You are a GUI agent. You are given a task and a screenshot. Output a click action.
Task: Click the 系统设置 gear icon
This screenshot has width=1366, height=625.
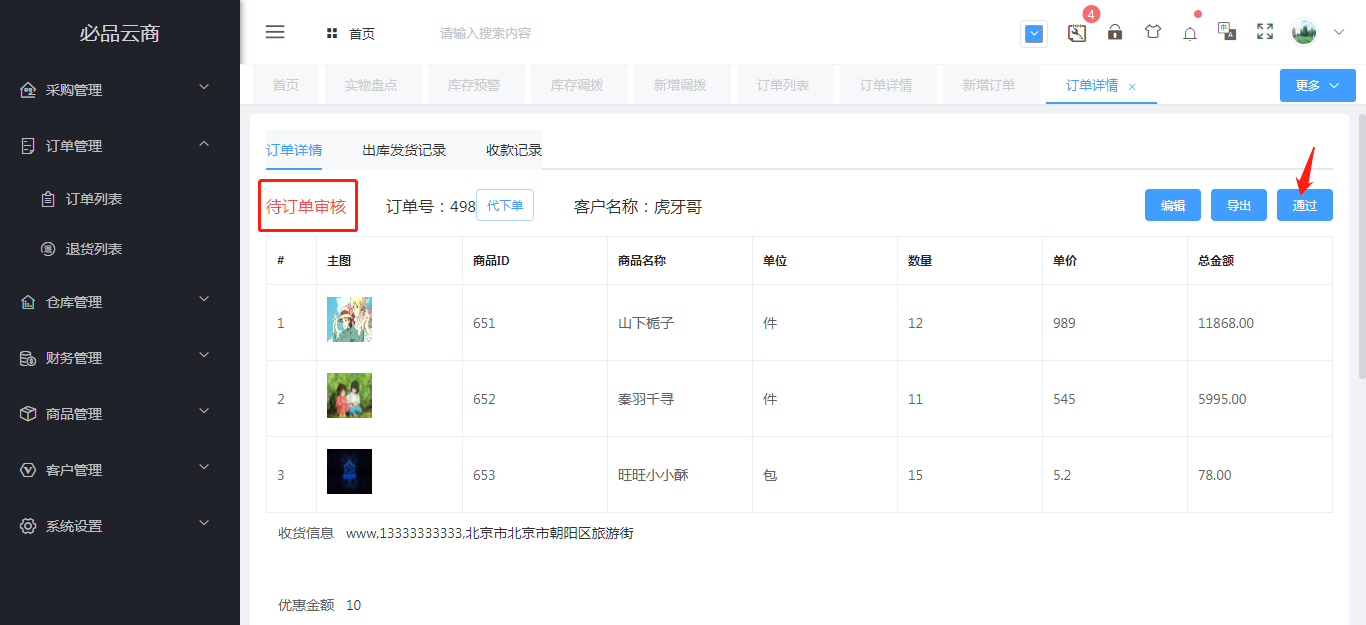point(28,526)
